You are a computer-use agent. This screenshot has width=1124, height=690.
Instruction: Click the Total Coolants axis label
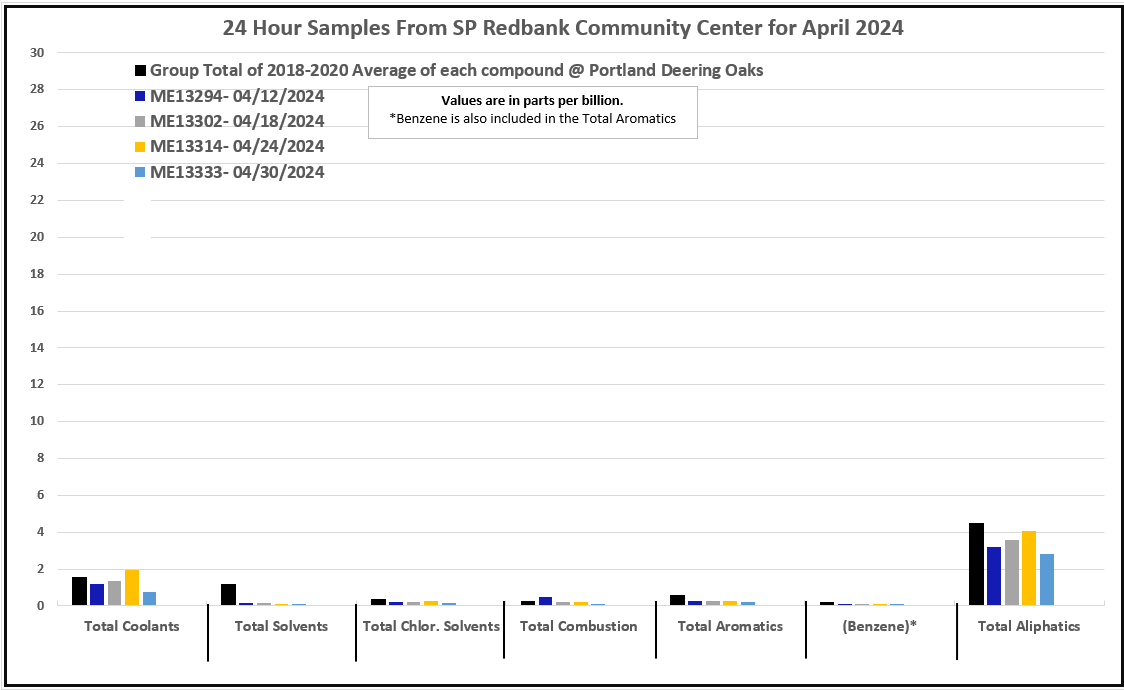pos(132,627)
